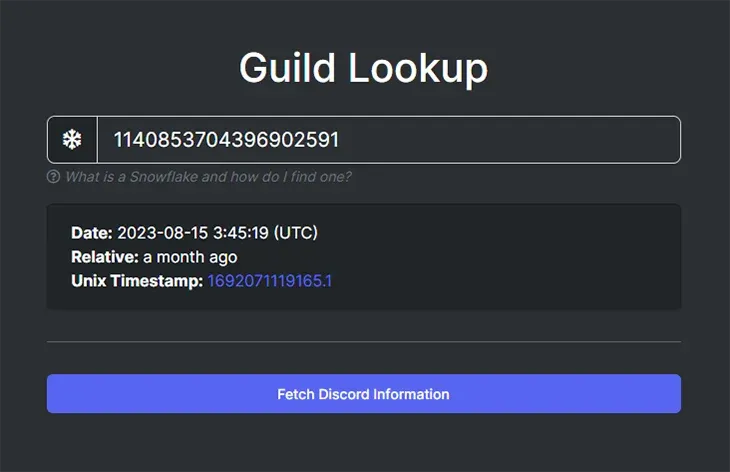Click the bold "Date:" label

(x=92, y=233)
